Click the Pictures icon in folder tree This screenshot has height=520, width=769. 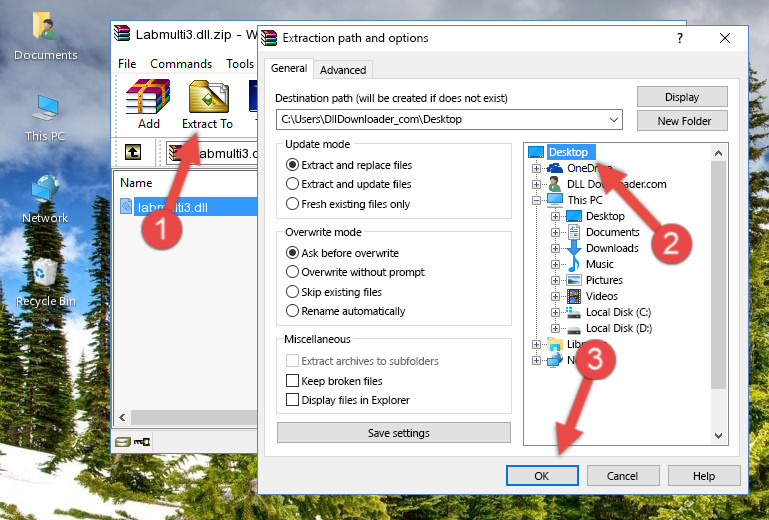tap(574, 280)
